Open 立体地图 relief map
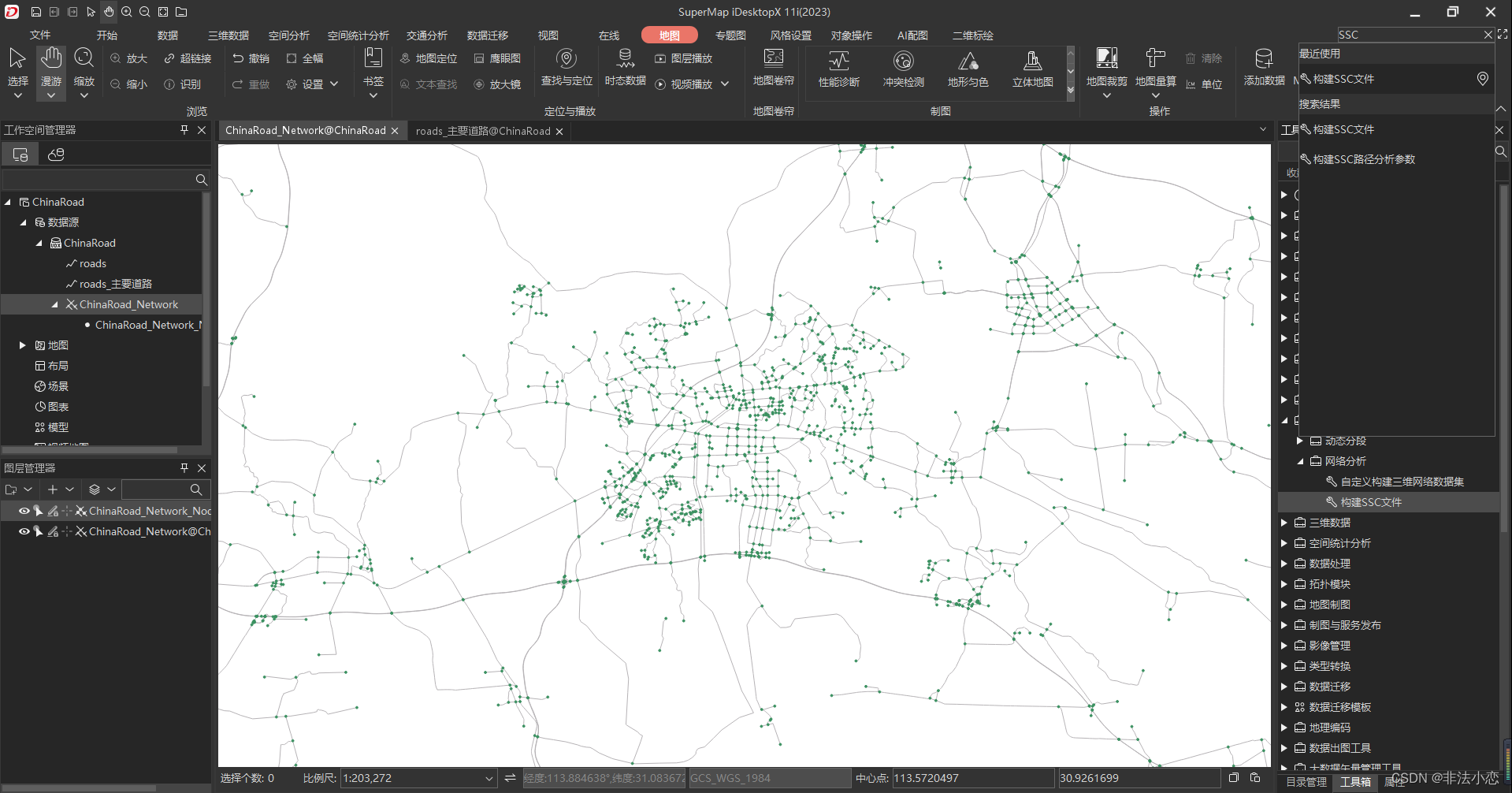The width and height of the screenshot is (1512, 793). [1032, 69]
